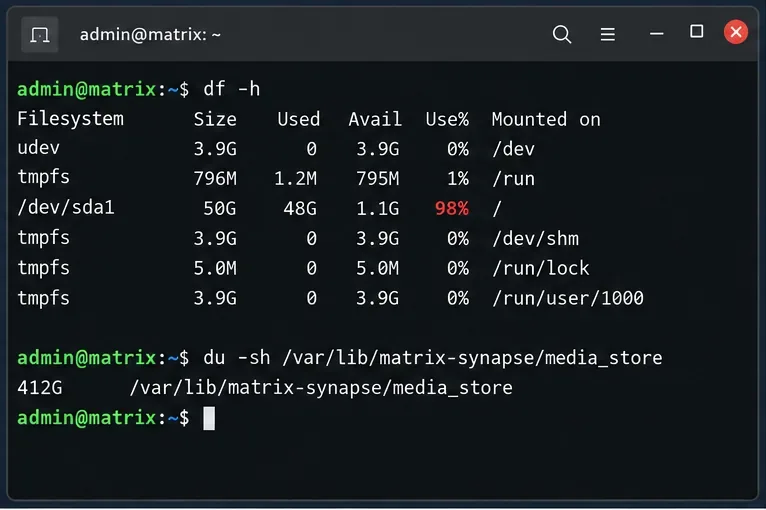
Task: Select the 'Mounted on' column header
Action: [546, 119]
